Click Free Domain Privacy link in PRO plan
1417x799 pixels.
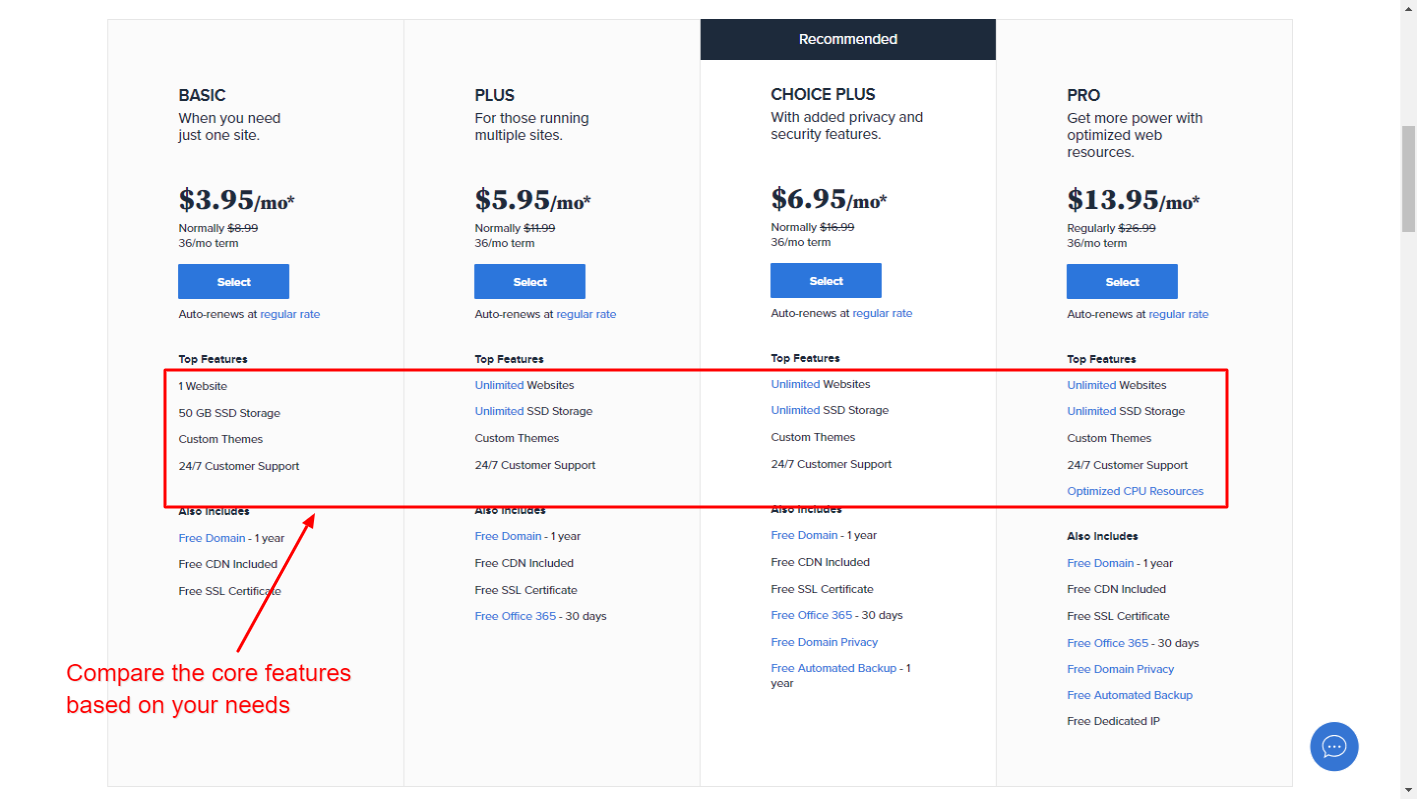(1120, 669)
